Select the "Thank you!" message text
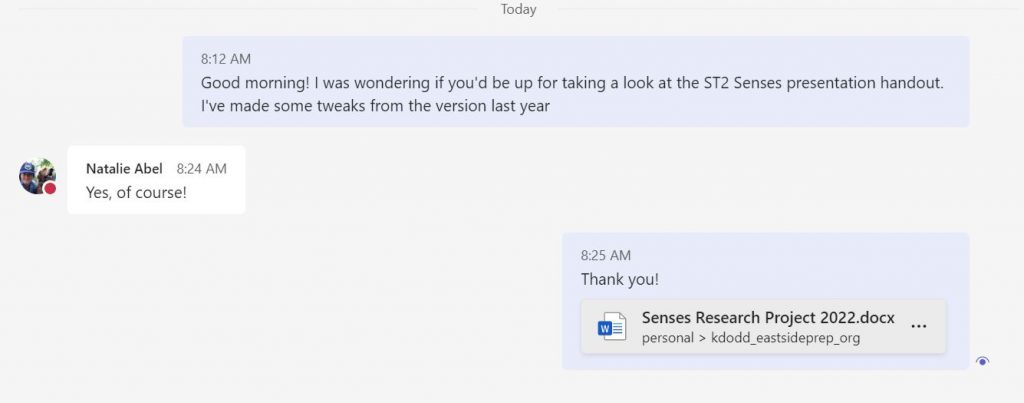 [620, 280]
